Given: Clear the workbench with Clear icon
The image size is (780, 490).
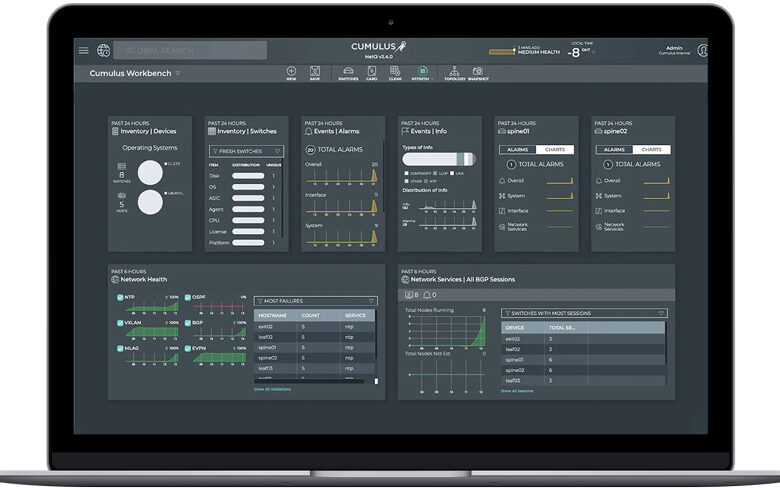Looking at the screenshot, I should pos(395,73).
